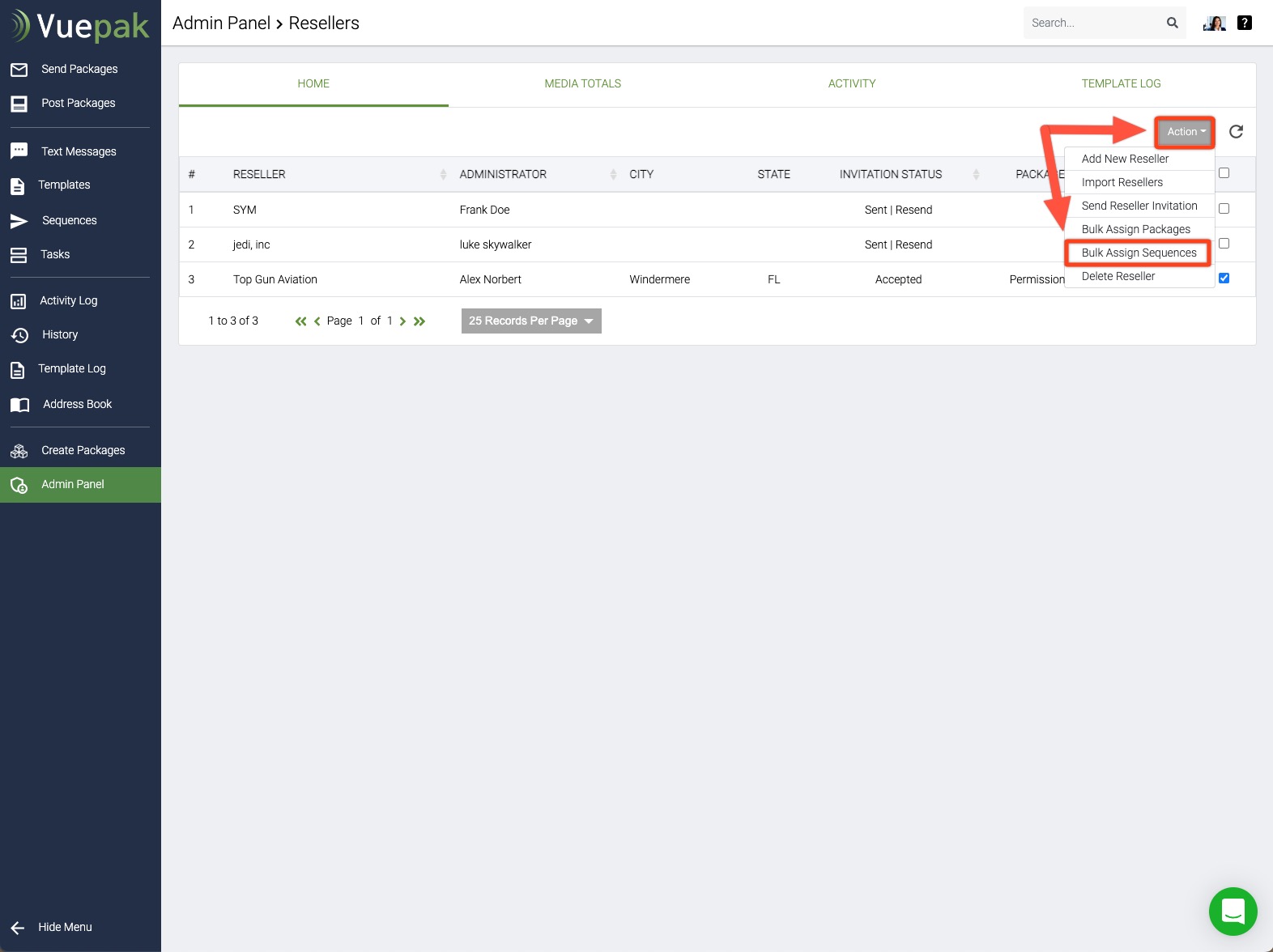Click the Hide Menu arrow icon

pyautogui.click(x=18, y=928)
